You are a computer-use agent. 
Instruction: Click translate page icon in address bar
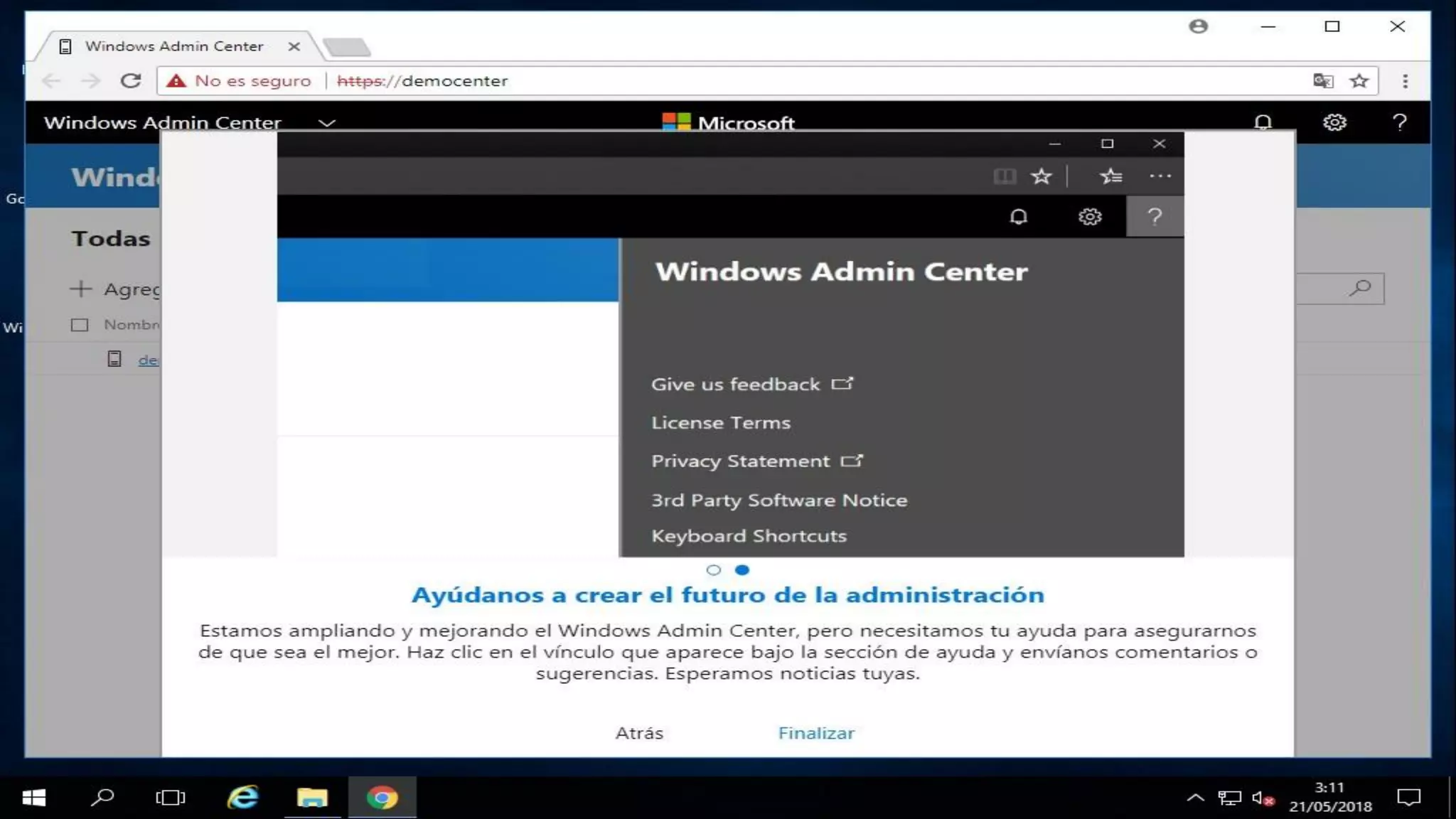point(1322,81)
